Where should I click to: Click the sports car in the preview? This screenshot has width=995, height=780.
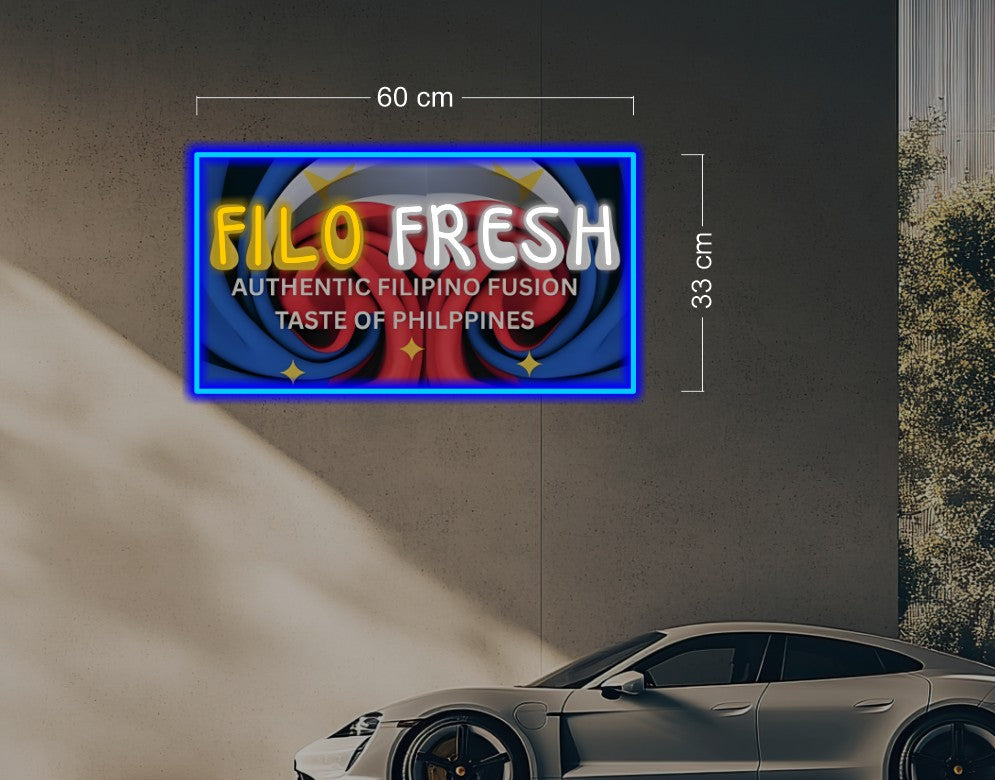(x=644, y=702)
